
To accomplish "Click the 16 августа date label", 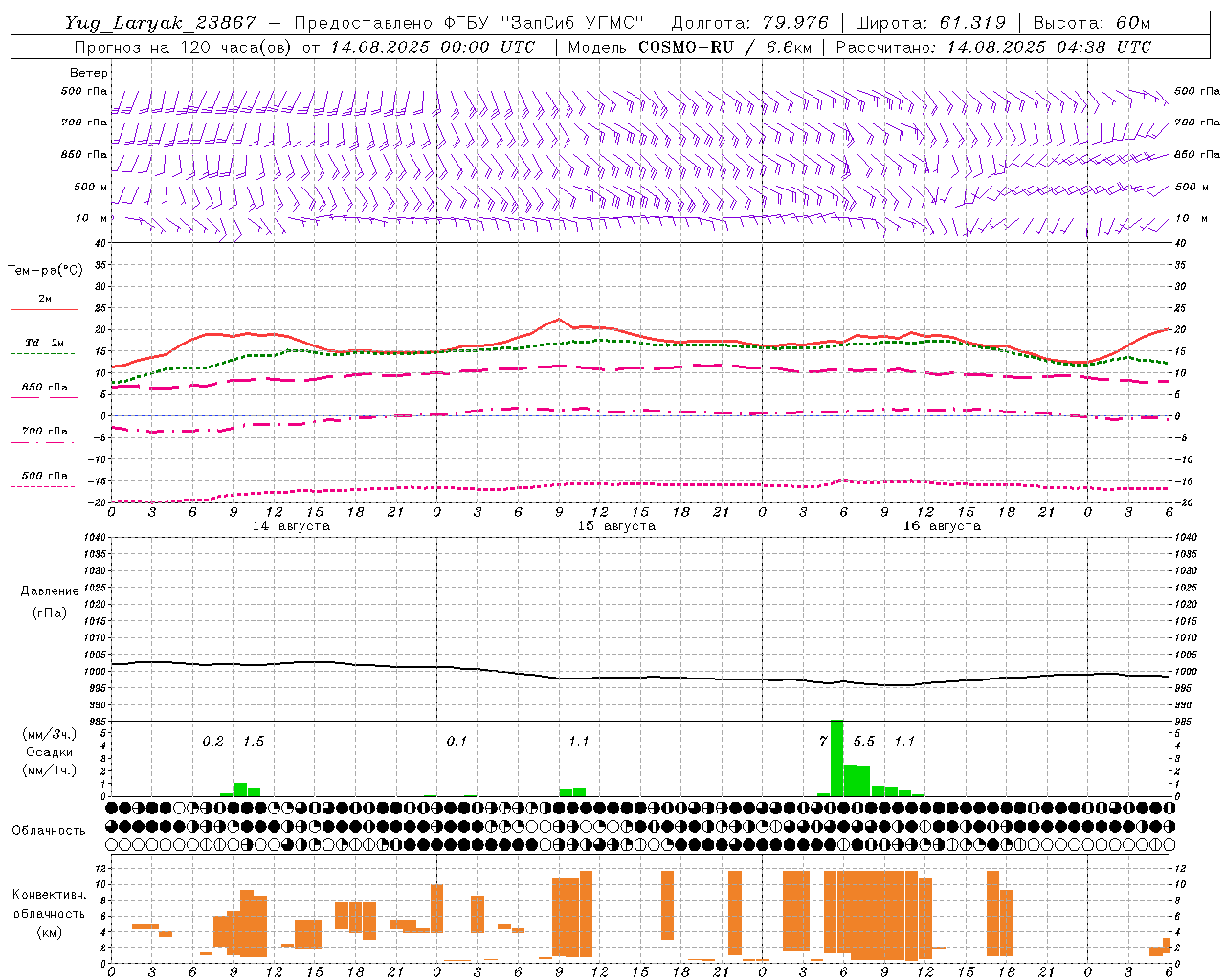I will 942,526.
